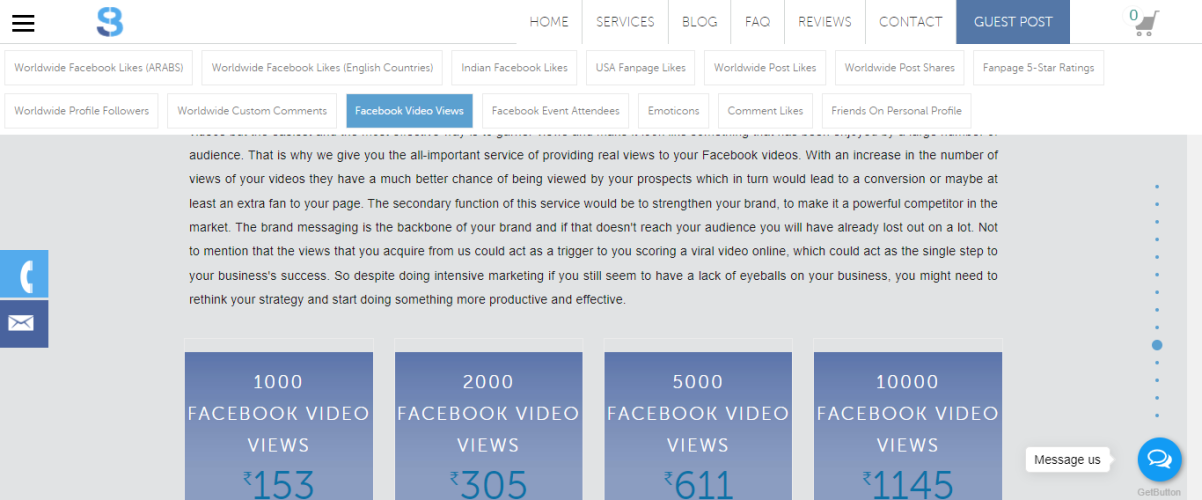Click the blue S site logo
The image size is (1202, 500).
(x=110, y=22)
